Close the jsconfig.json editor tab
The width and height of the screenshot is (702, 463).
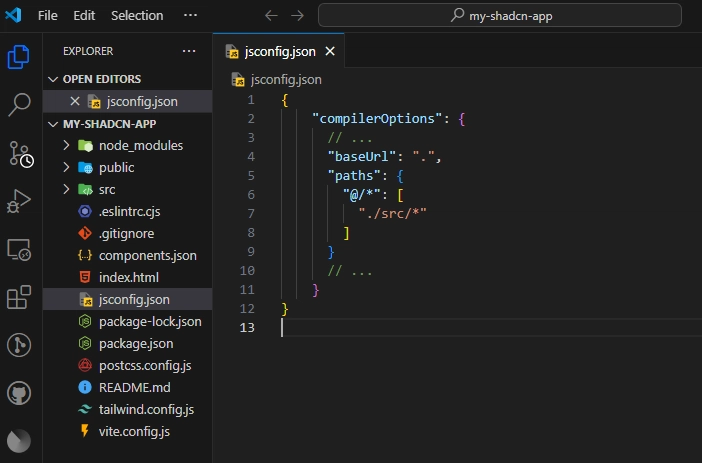(x=330, y=51)
